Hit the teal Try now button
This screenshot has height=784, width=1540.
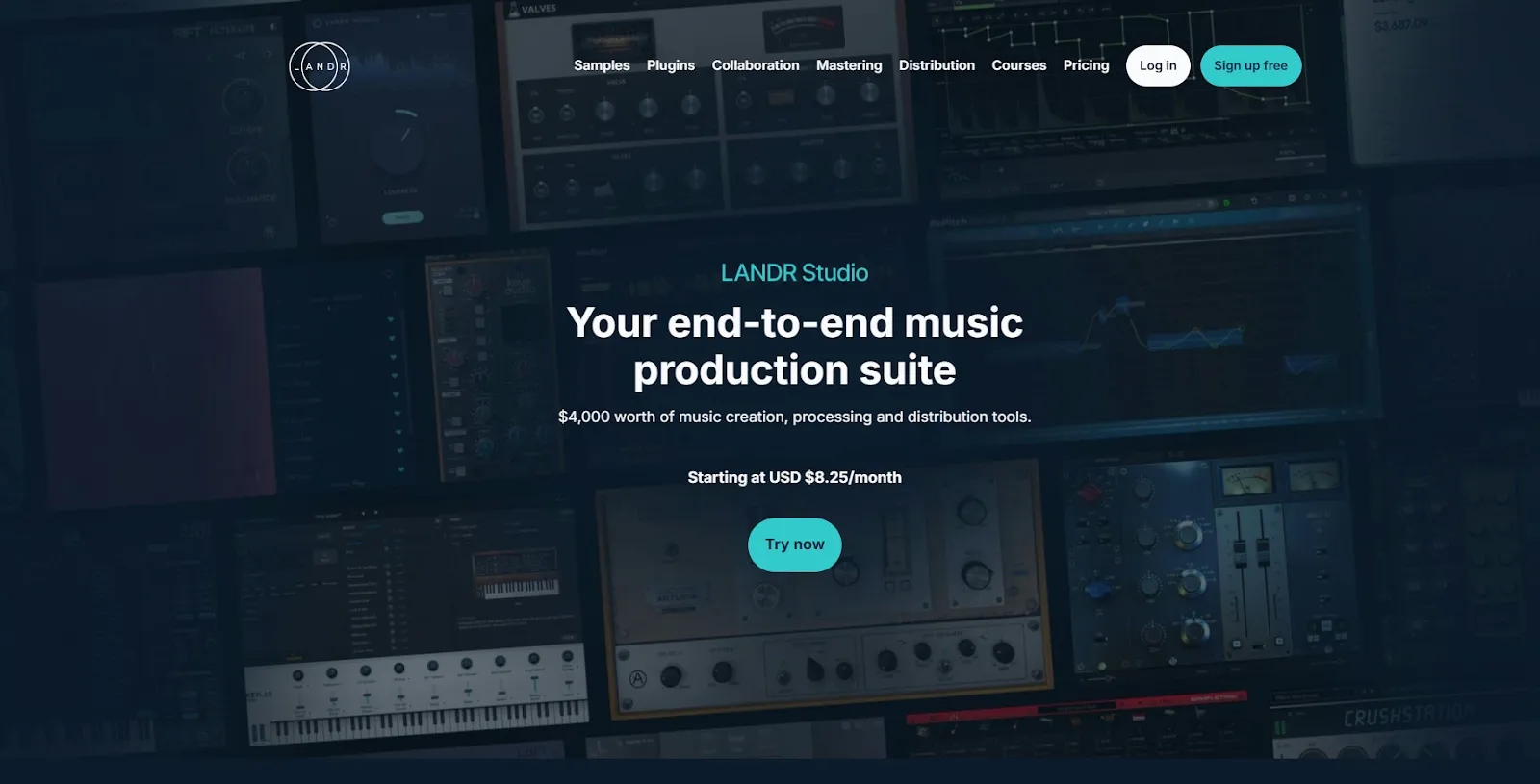coord(794,544)
